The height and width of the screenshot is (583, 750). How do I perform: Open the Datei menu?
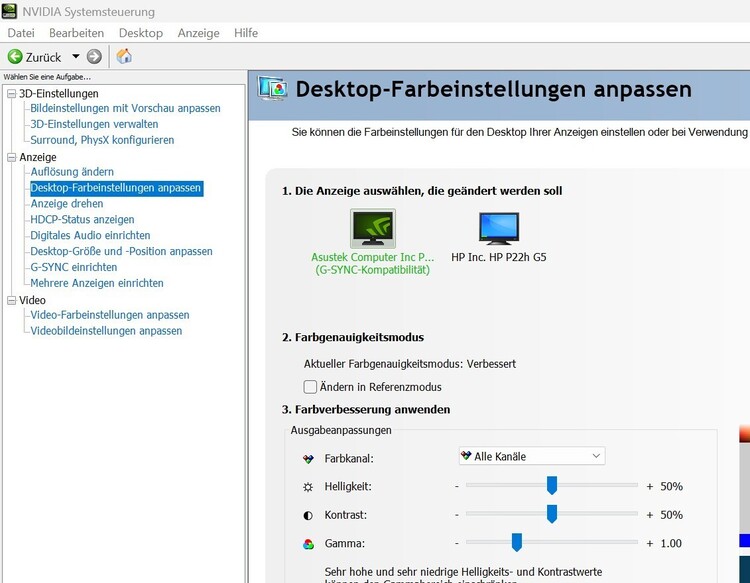tap(21, 33)
